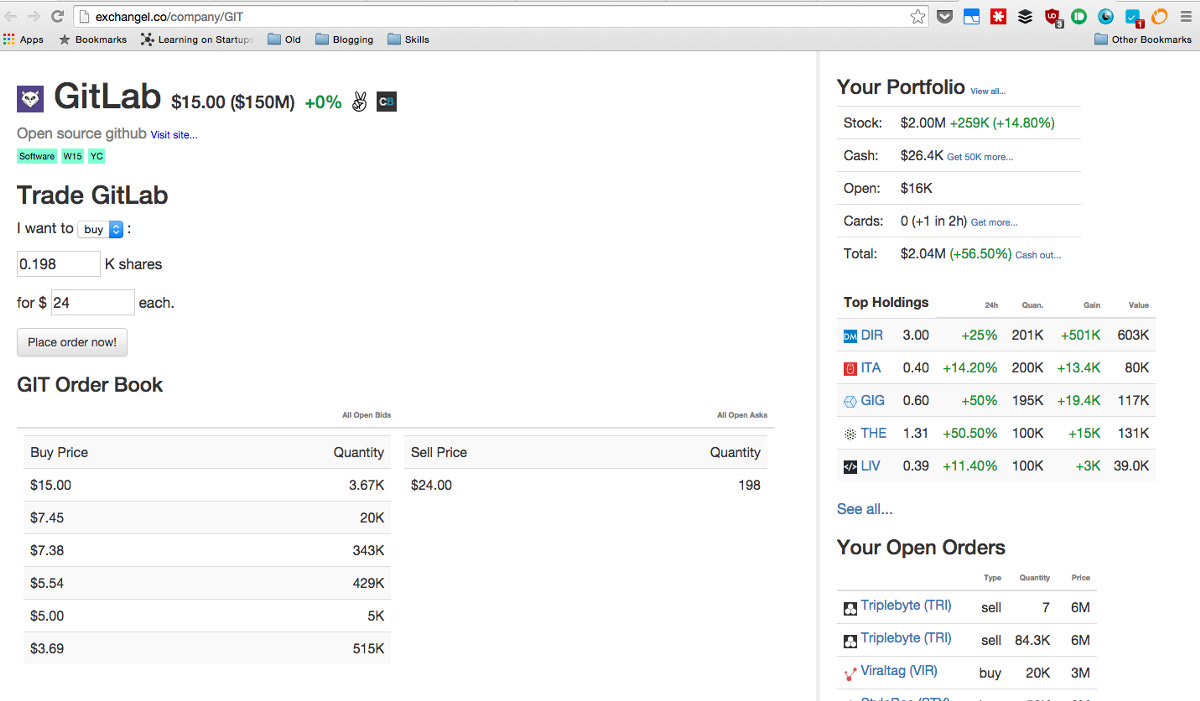
Task: Click the Place order now button
Action: tap(72, 342)
